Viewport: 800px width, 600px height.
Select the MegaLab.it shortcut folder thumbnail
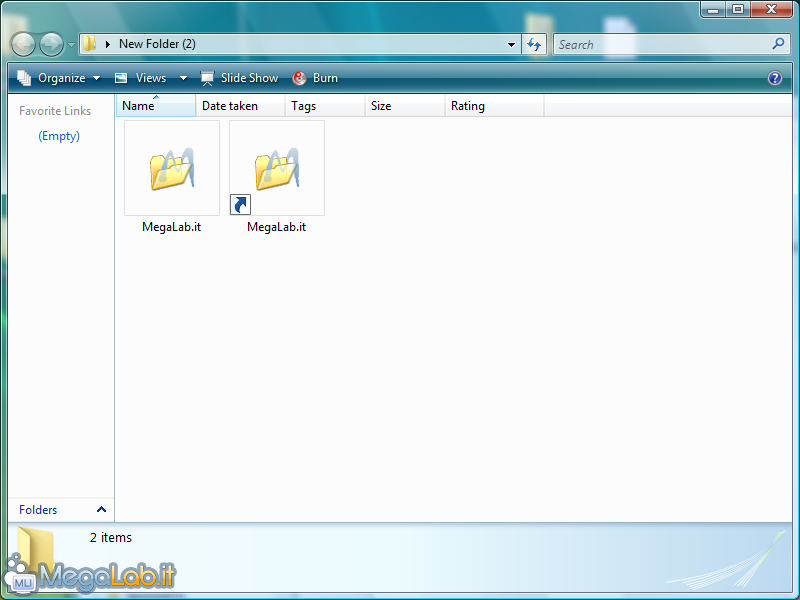277,168
